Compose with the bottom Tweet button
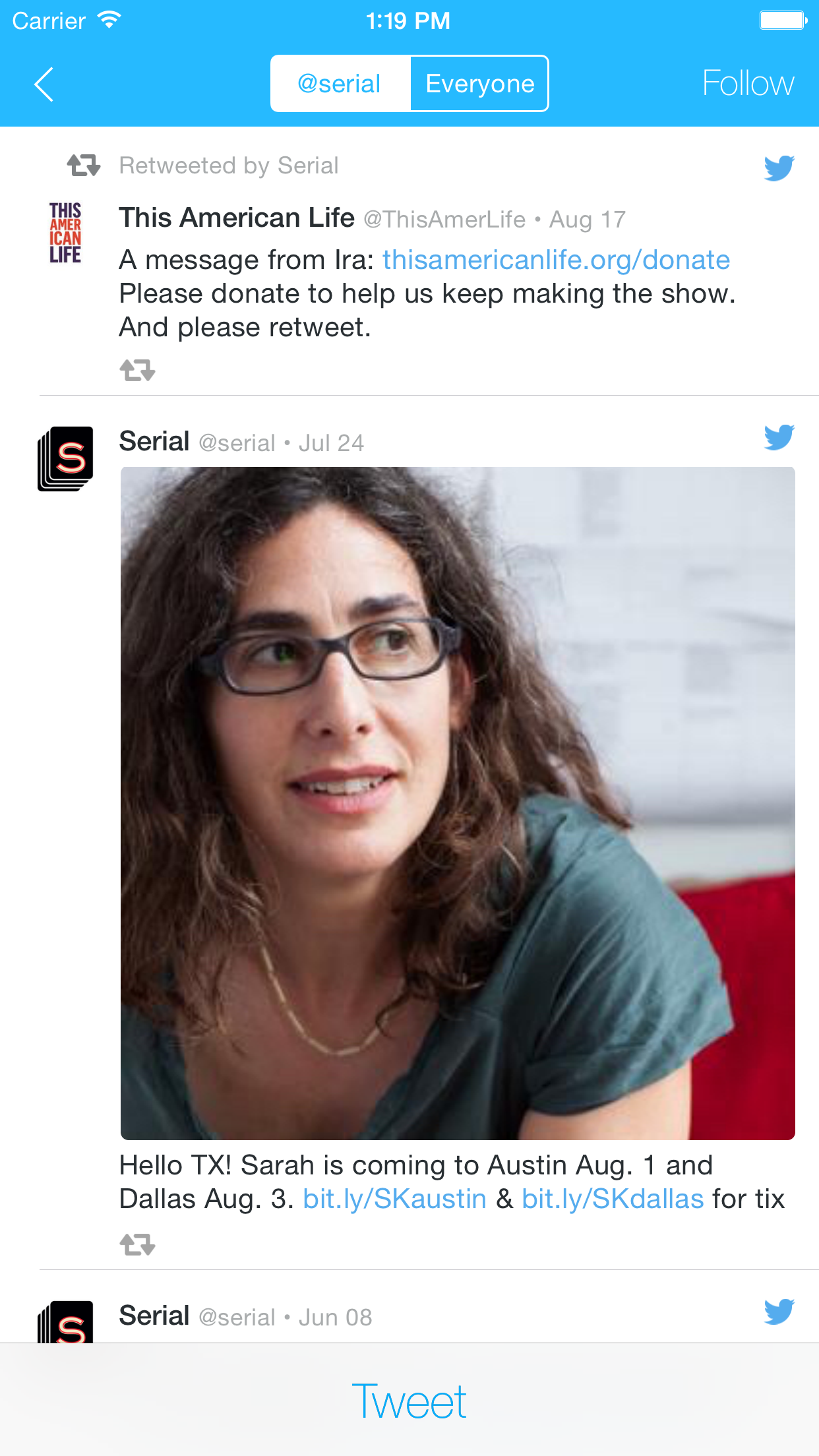Viewport: 819px width, 1456px height. click(409, 1401)
